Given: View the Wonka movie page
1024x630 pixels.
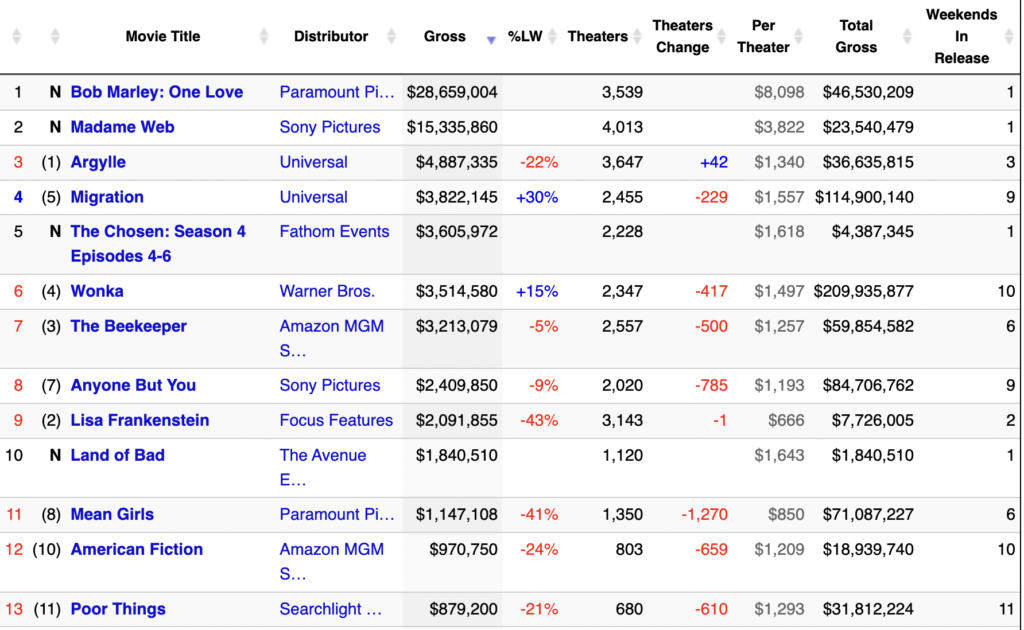Looking at the screenshot, I should tap(97, 291).
